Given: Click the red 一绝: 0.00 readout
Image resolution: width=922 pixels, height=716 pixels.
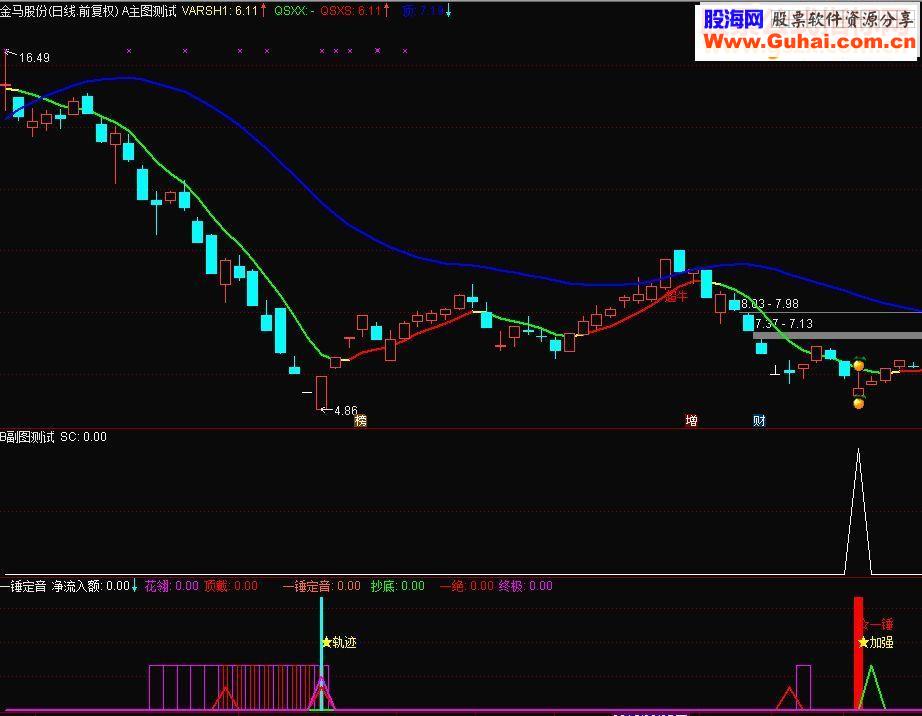Looking at the screenshot, I should click(x=467, y=585).
